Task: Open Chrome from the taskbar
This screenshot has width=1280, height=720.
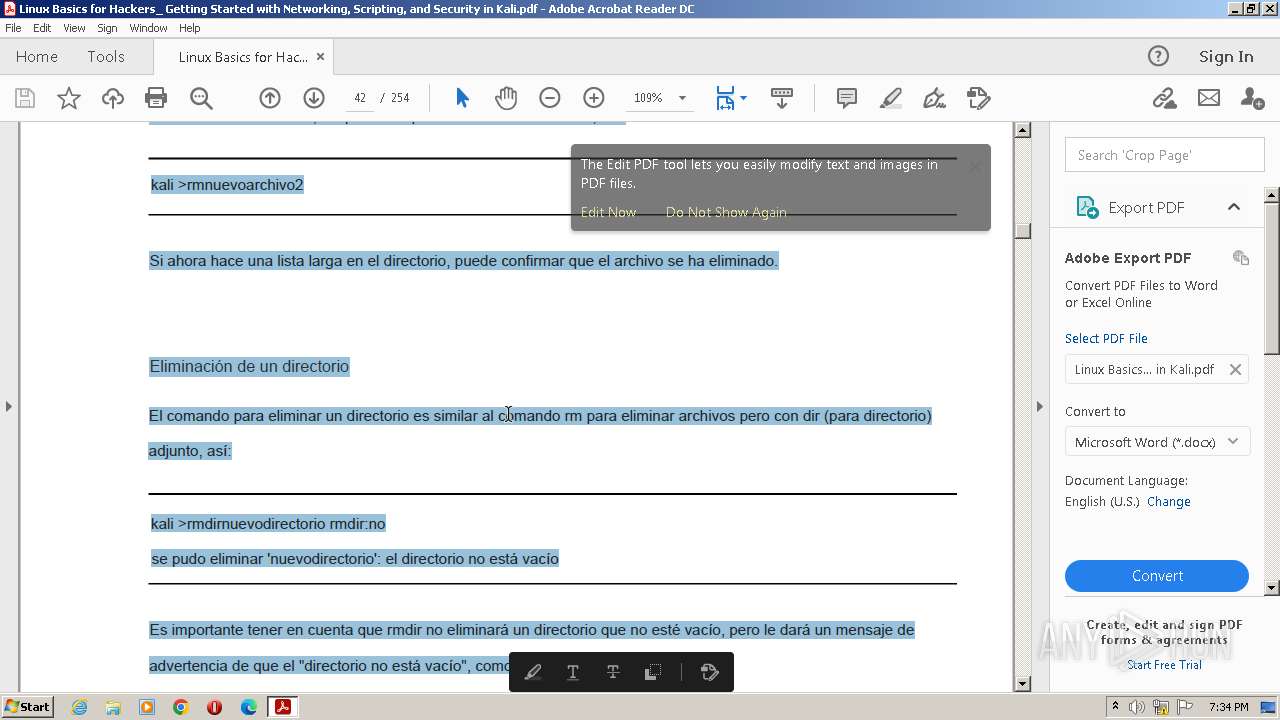Action: 180,707
